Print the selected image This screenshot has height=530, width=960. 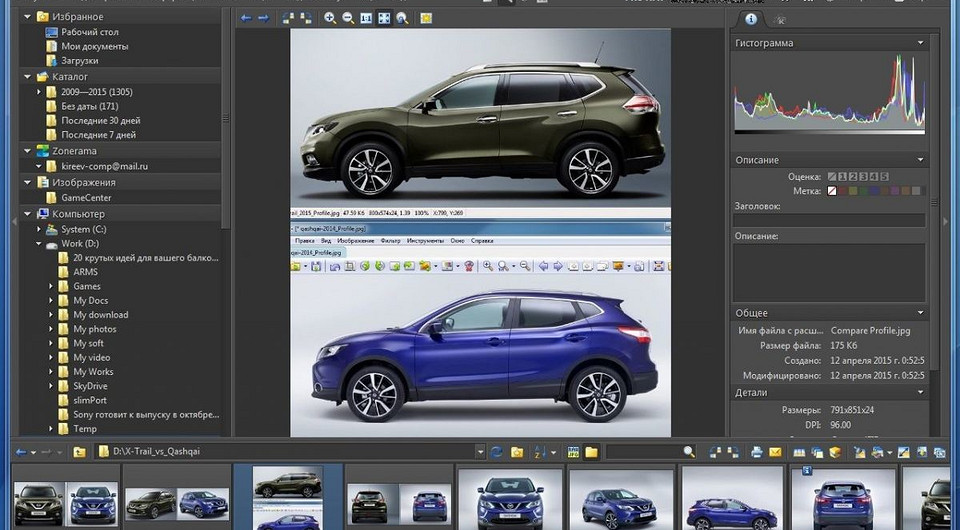(x=757, y=452)
